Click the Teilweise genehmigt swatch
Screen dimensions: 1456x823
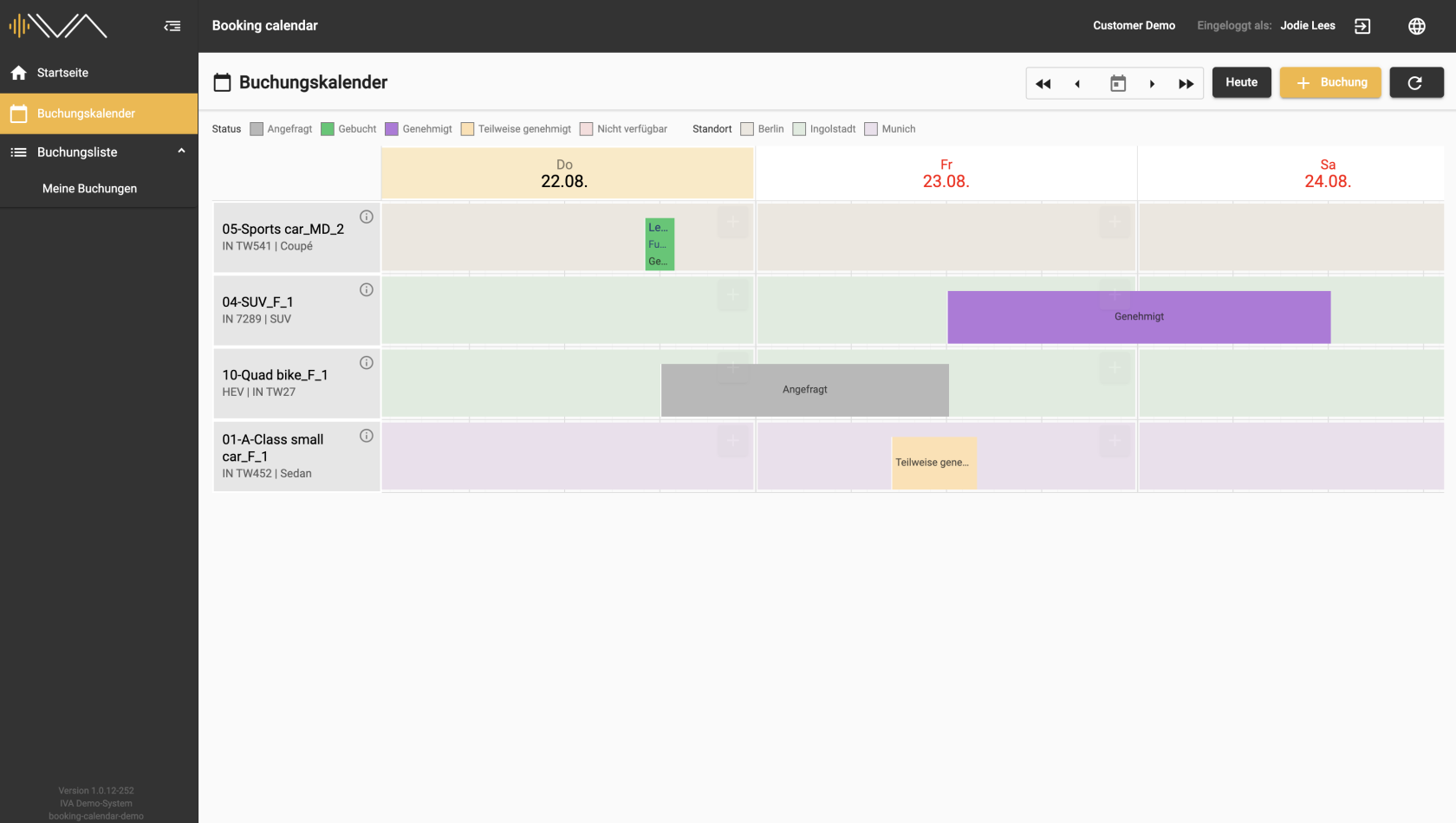click(467, 129)
